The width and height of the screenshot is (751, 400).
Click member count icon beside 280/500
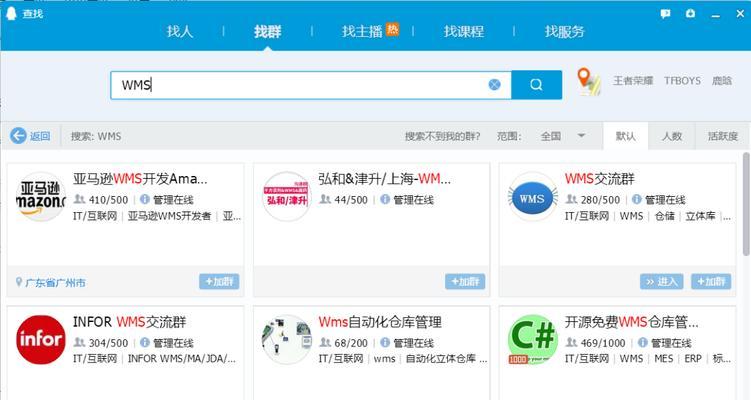click(x=571, y=199)
